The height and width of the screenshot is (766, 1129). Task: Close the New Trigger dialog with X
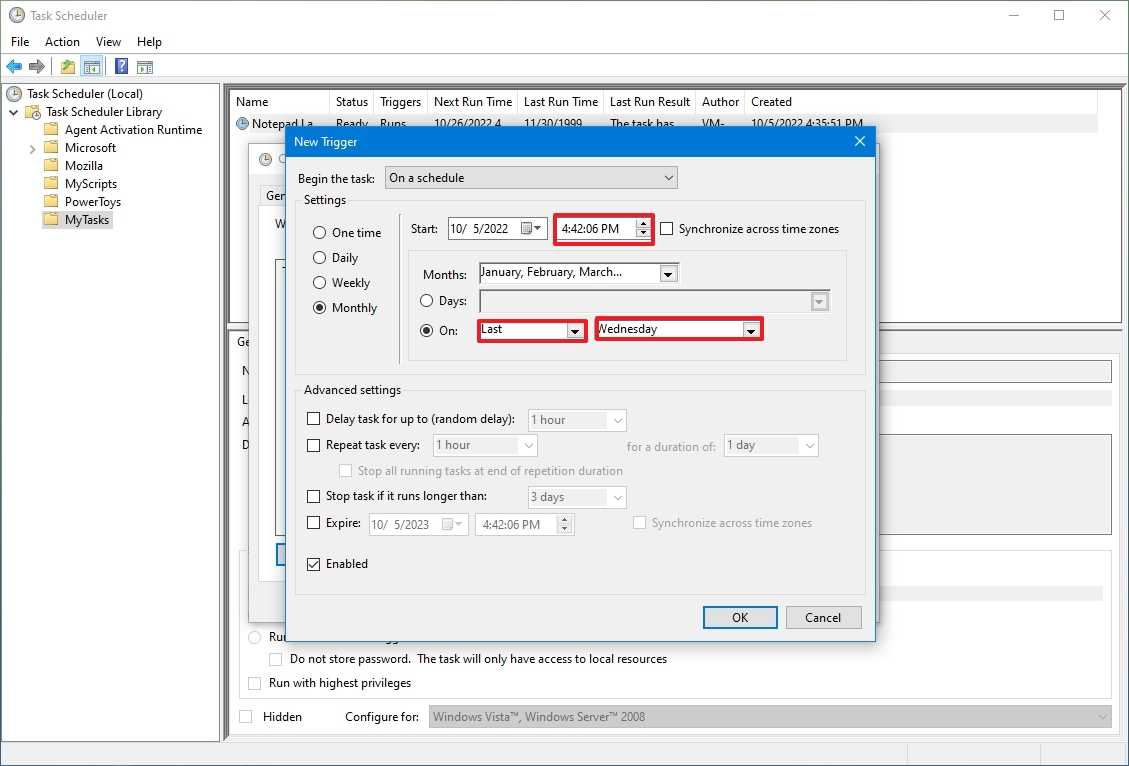[x=860, y=142]
